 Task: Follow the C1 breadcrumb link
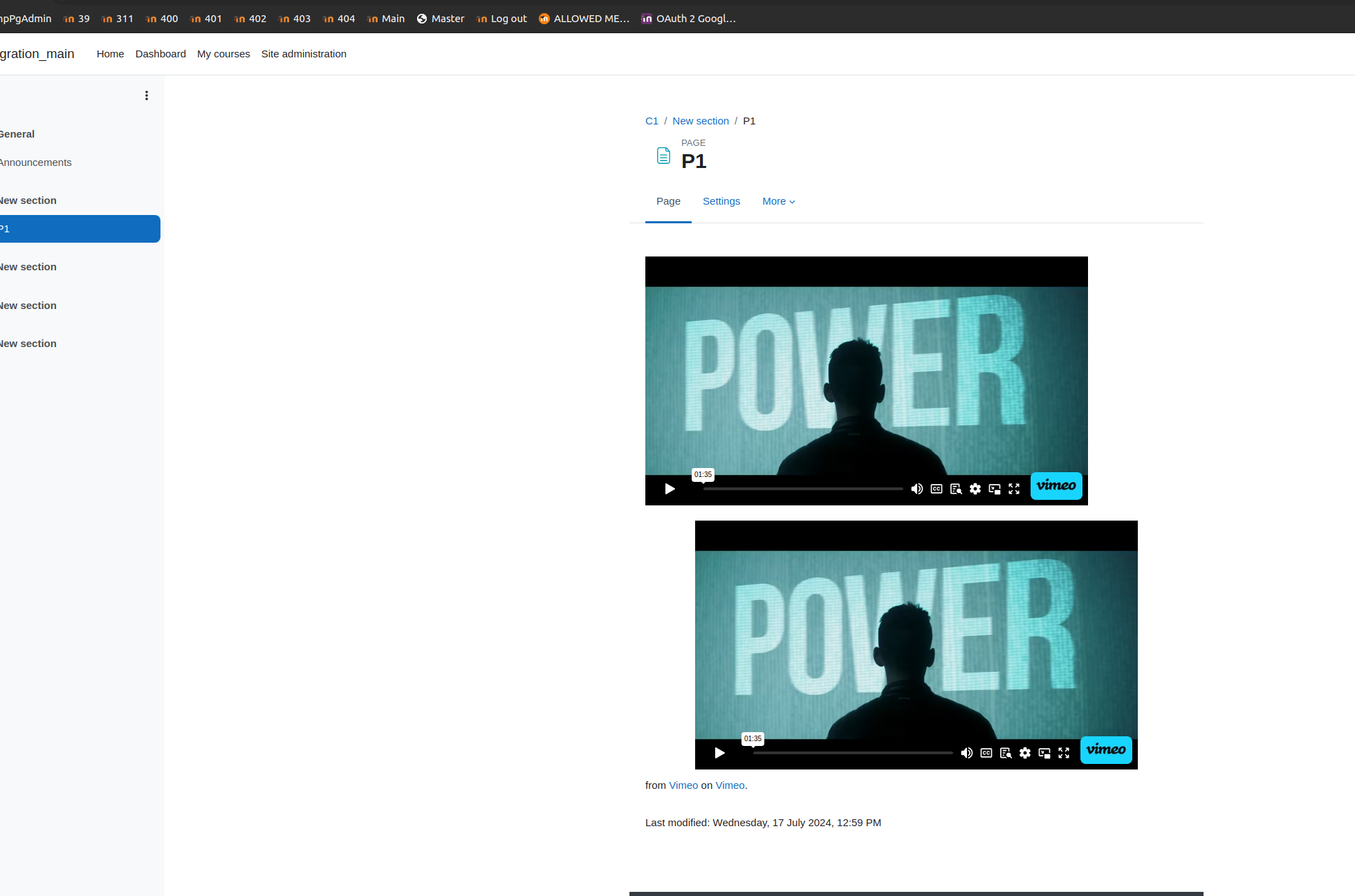click(652, 121)
